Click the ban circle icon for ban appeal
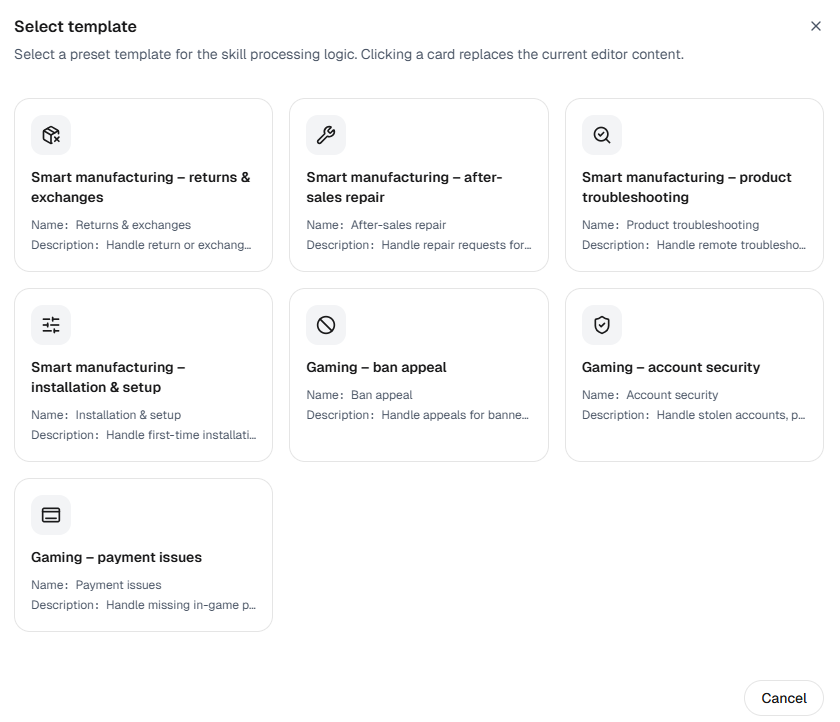Image resolution: width=840 pixels, height=722 pixels. [326, 325]
